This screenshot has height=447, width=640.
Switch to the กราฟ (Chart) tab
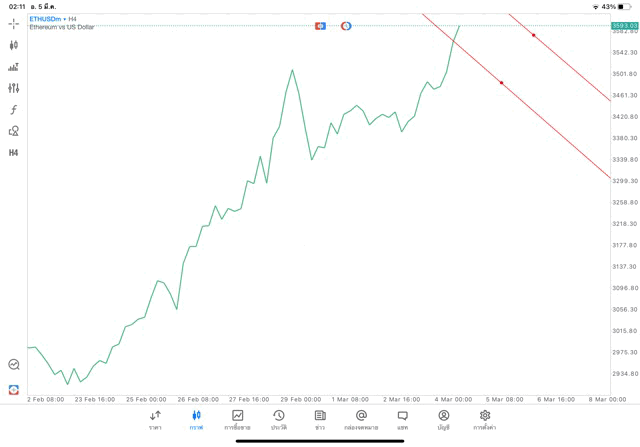click(196, 420)
